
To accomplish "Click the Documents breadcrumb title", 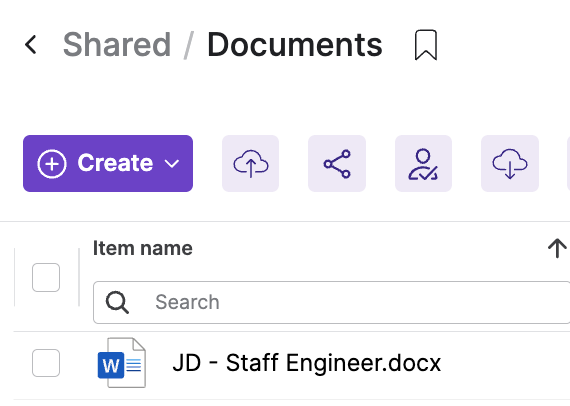I will click(295, 45).
